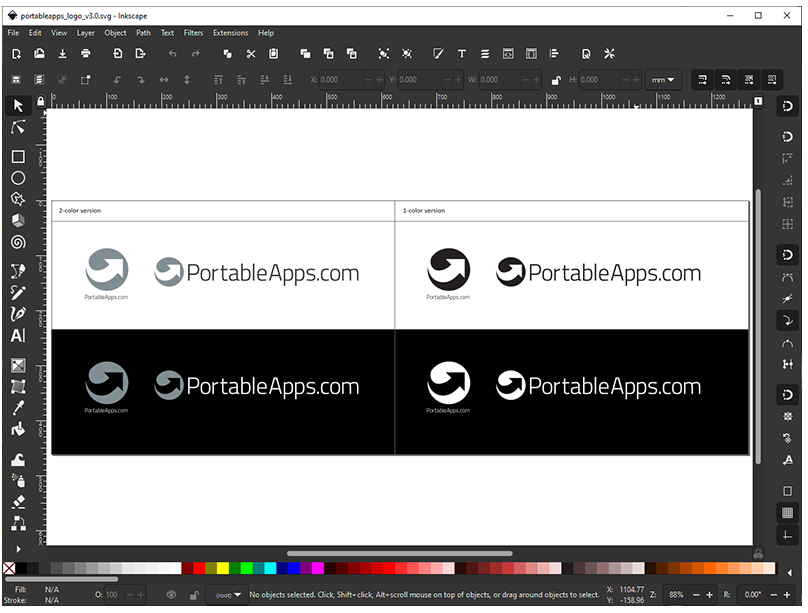Viewport: 808px width, 613px height.
Task: Open the Path menu
Action: 143,32
